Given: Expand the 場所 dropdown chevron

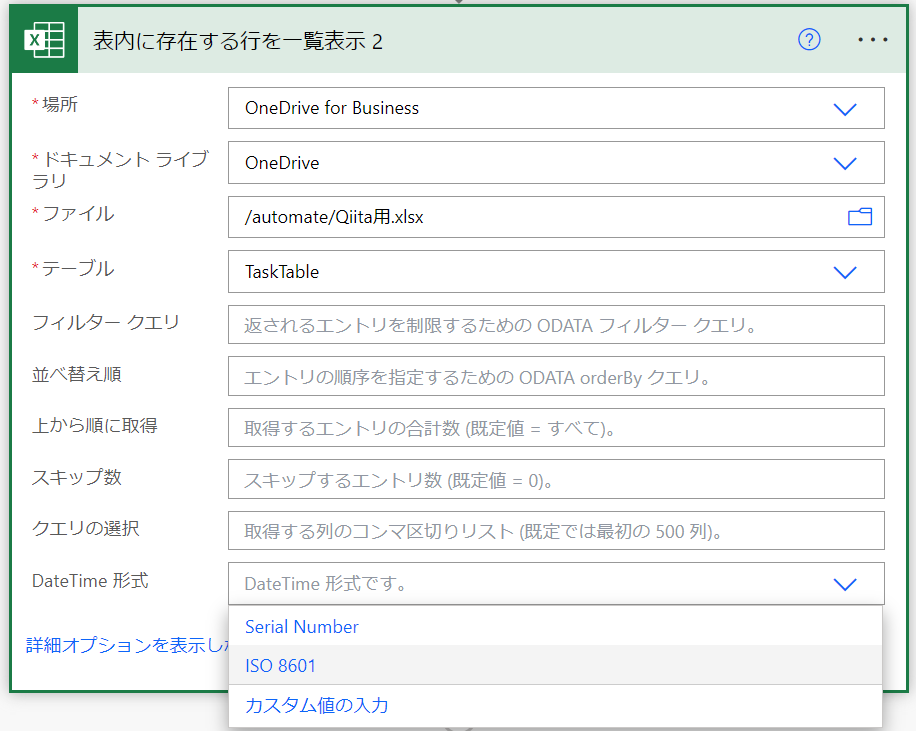Looking at the screenshot, I should (x=845, y=109).
